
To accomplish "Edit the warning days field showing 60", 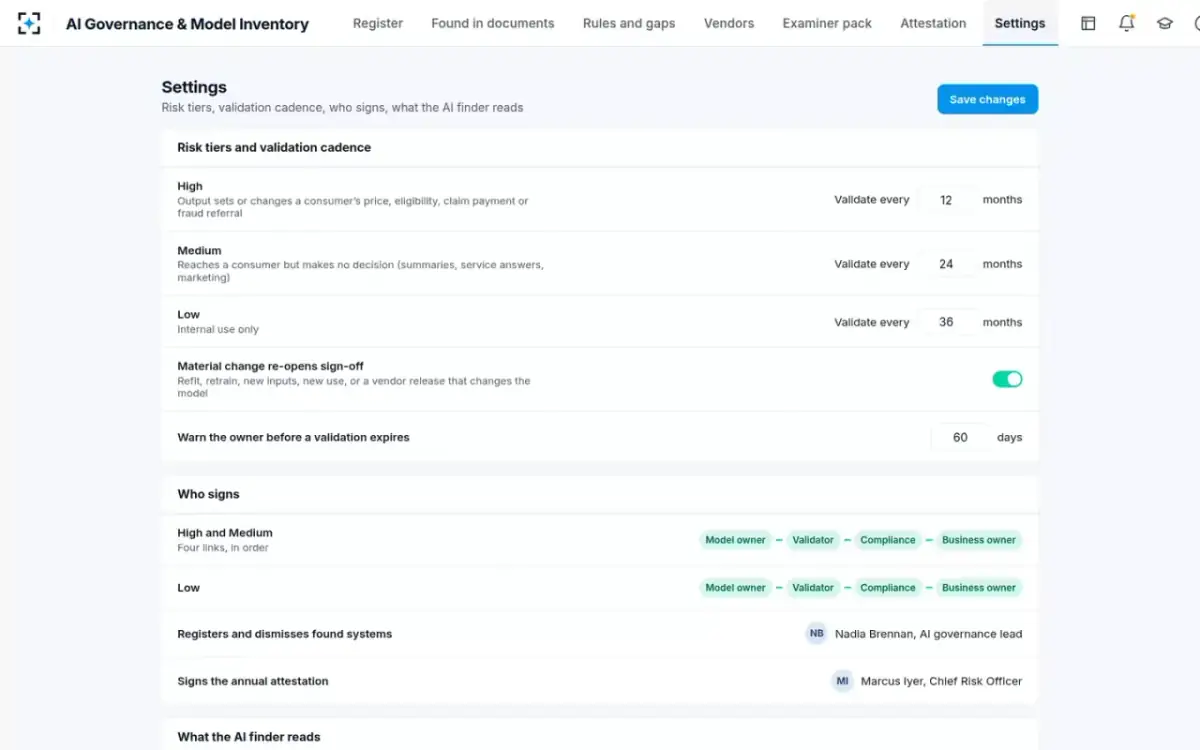I will point(960,437).
